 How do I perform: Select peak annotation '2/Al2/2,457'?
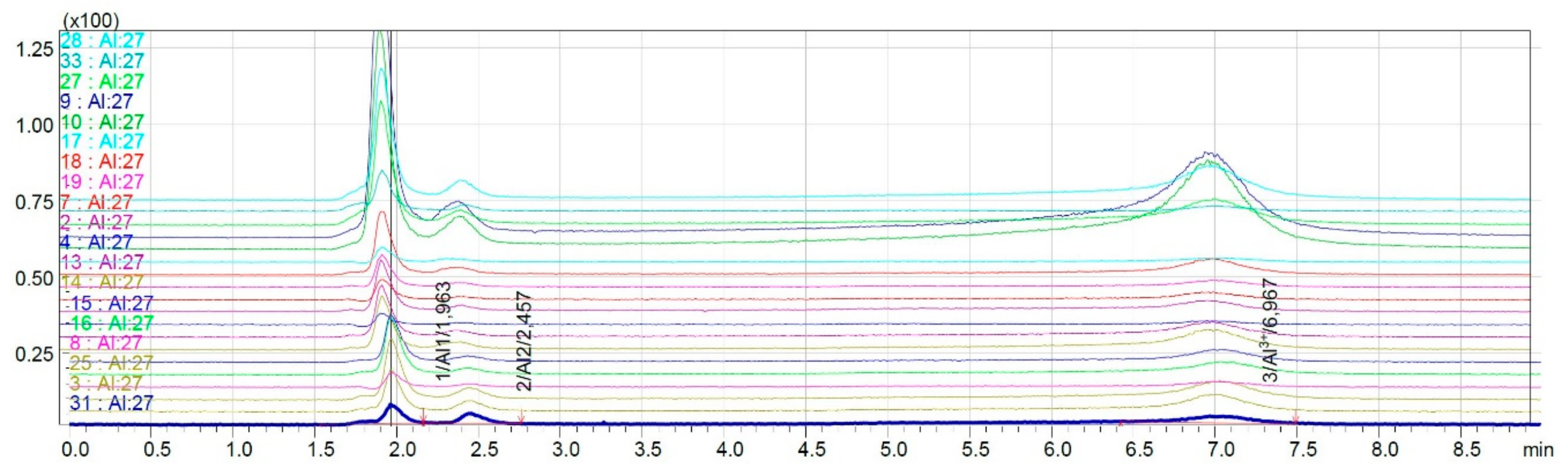tap(524, 341)
